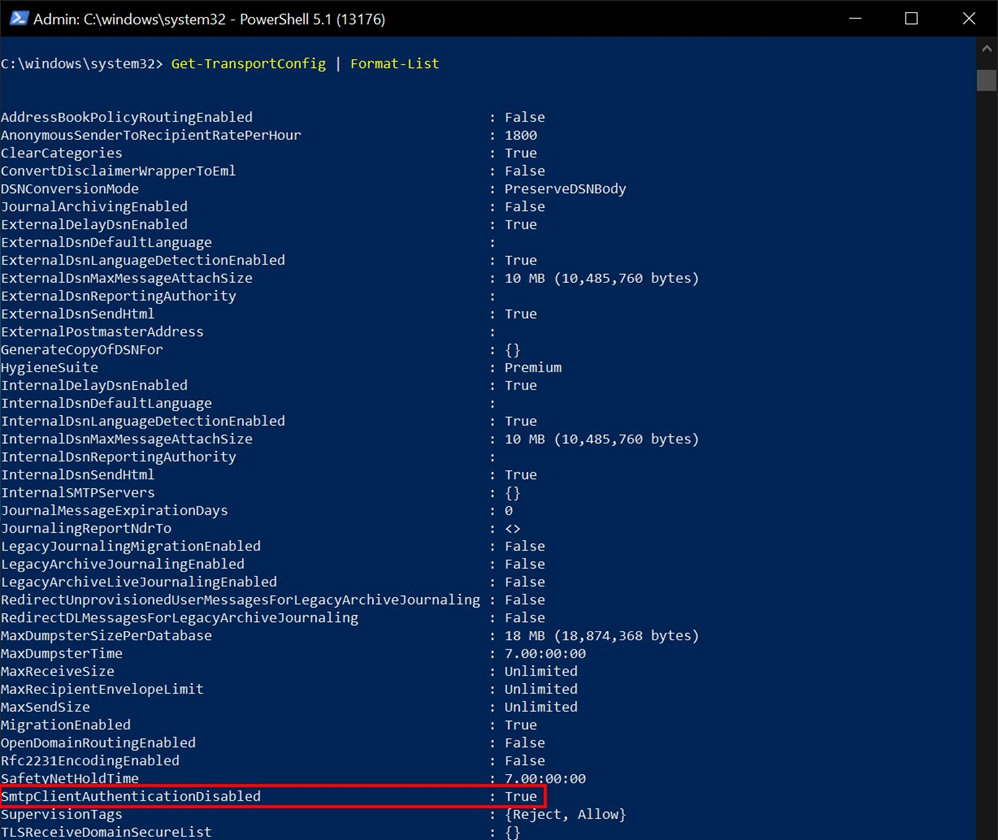Click the scrollbar up arrow

[x=987, y=48]
